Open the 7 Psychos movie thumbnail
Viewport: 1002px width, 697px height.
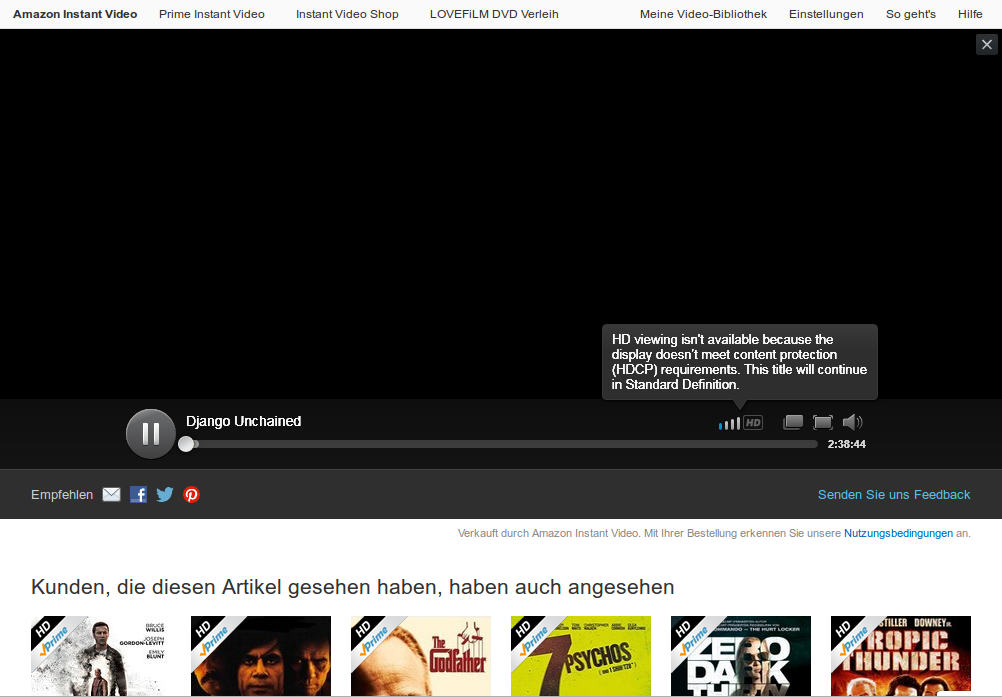click(x=581, y=656)
